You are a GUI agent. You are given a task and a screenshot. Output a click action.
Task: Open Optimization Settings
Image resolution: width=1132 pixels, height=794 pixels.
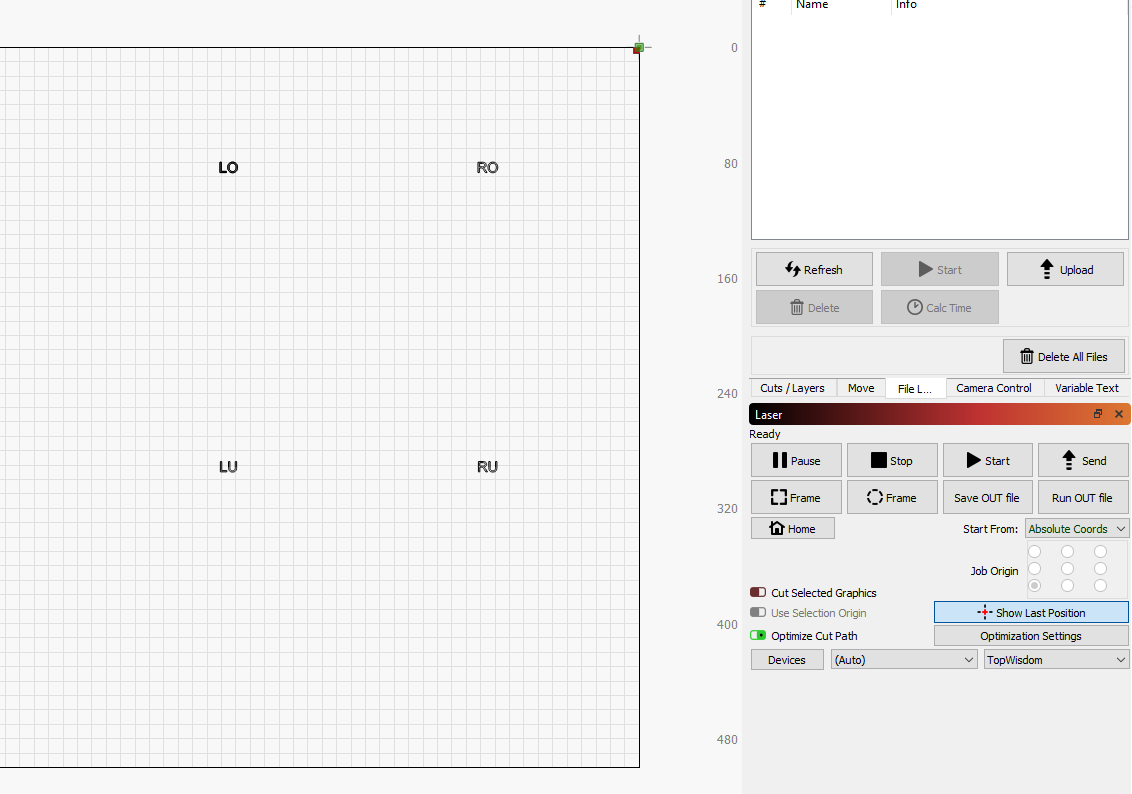(1031, 636)
